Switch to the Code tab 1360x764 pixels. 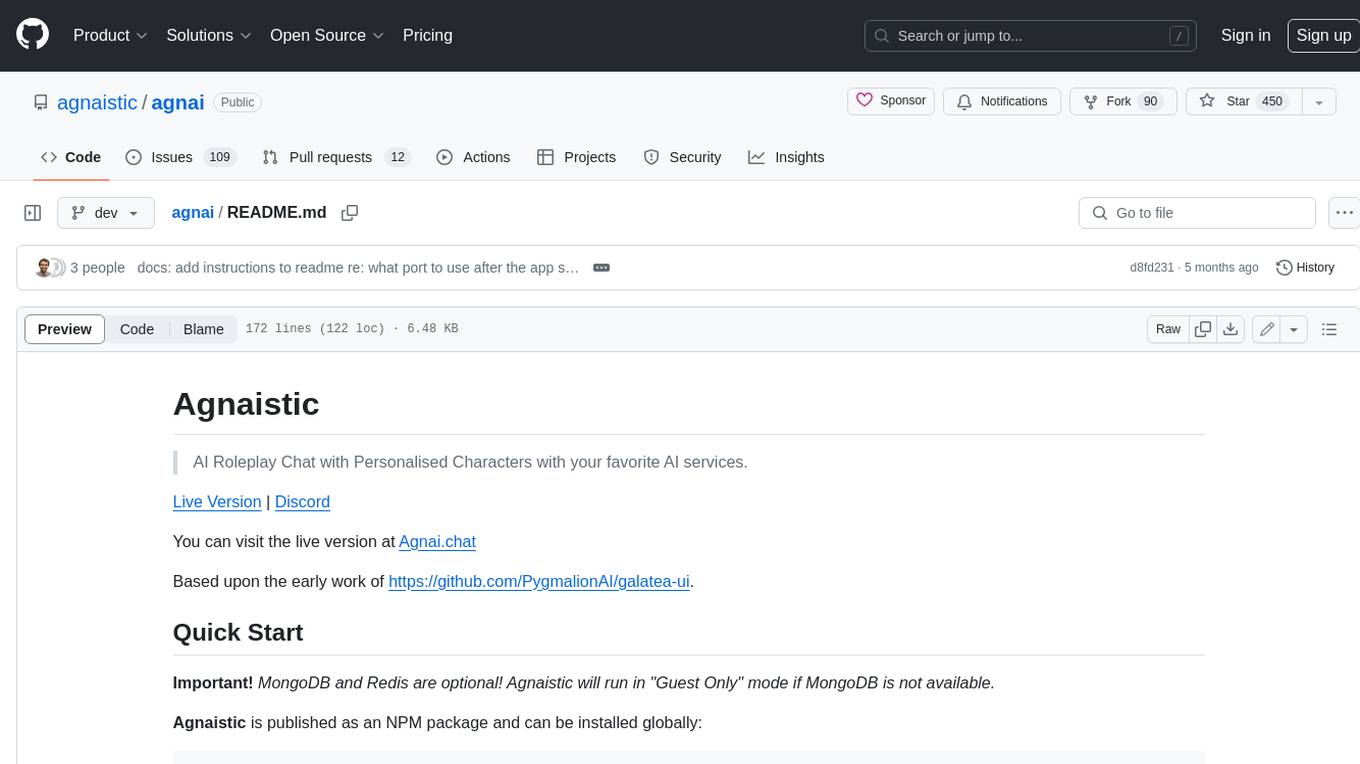(x=70, y=157)
